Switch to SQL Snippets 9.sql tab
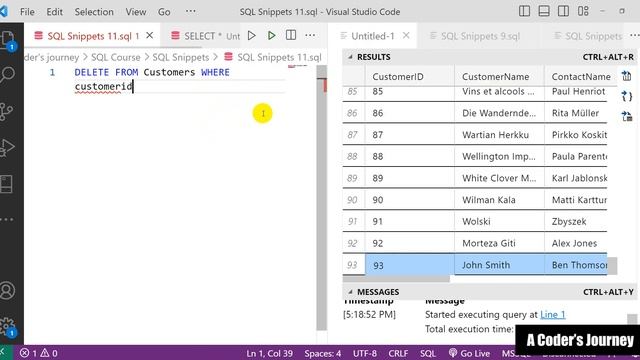 tap(480, 36)
